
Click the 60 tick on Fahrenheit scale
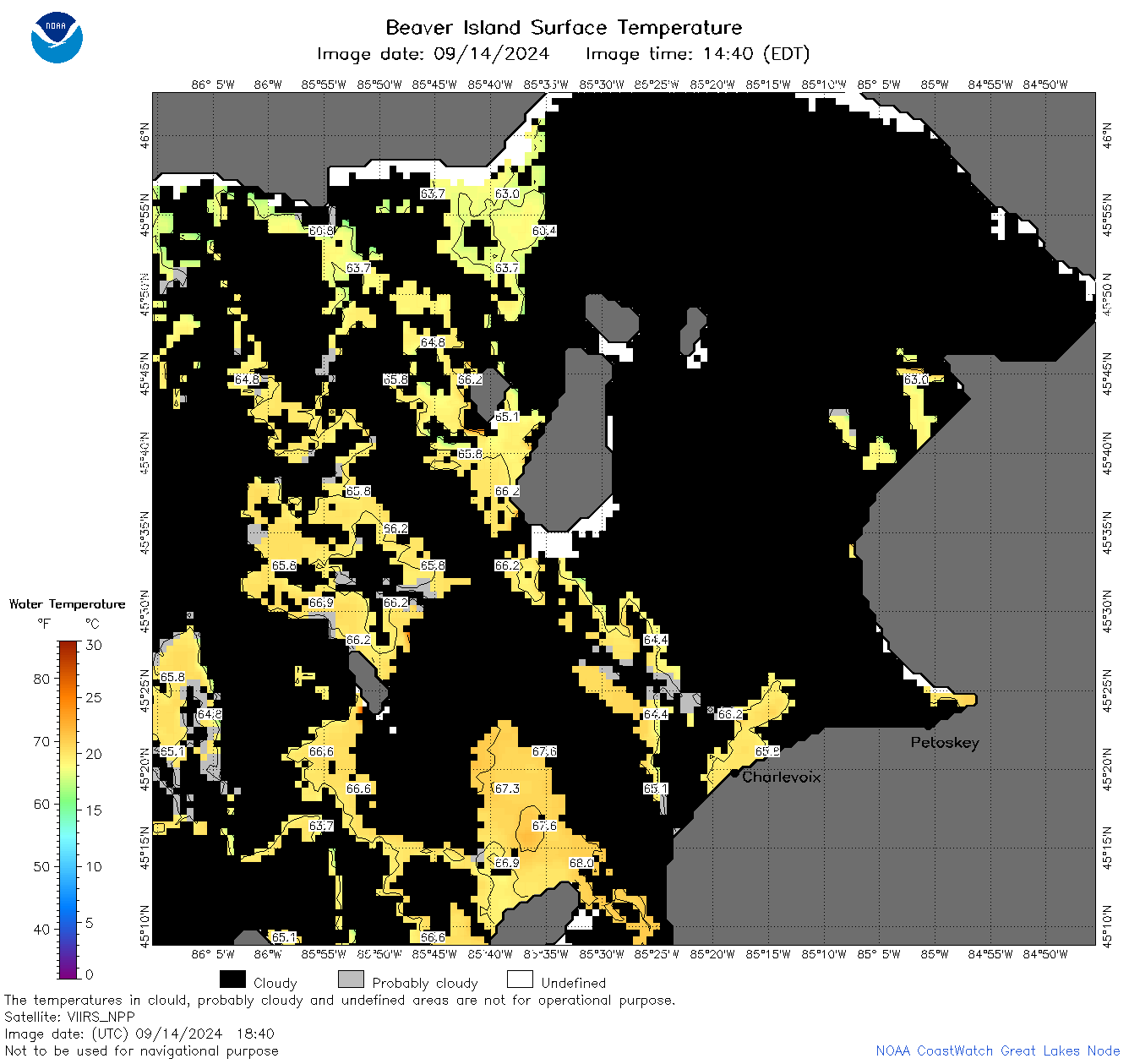(41, 804)
